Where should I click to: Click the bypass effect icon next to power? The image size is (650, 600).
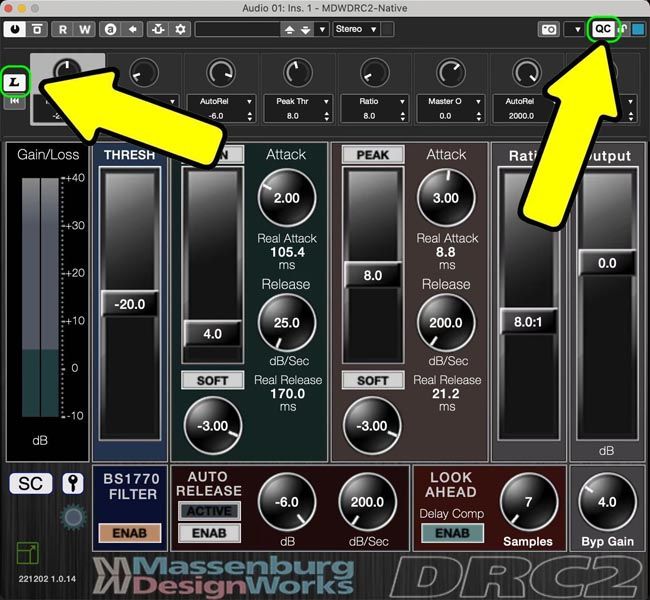tap(37, 29)
